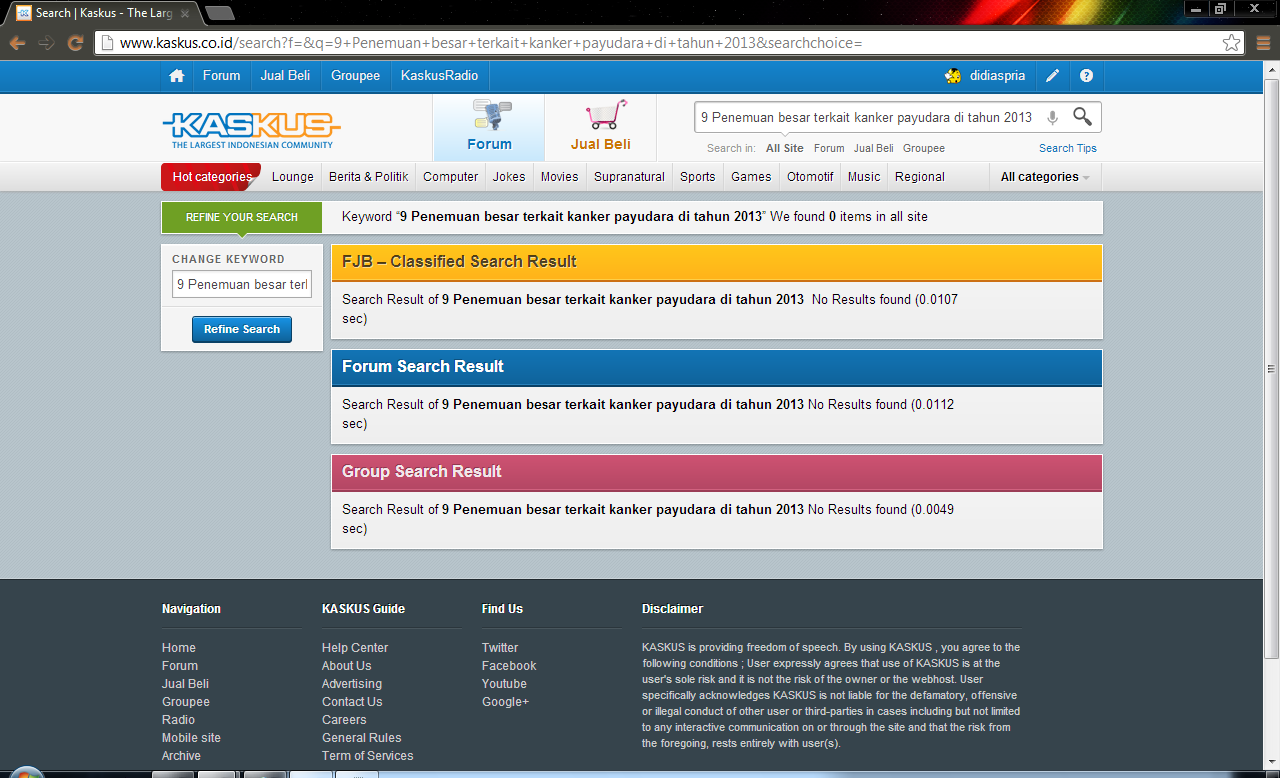The height and width of the screenshot is (778, 1280).
Task: Open Youtube under Find Us
Action: [504, 684]
